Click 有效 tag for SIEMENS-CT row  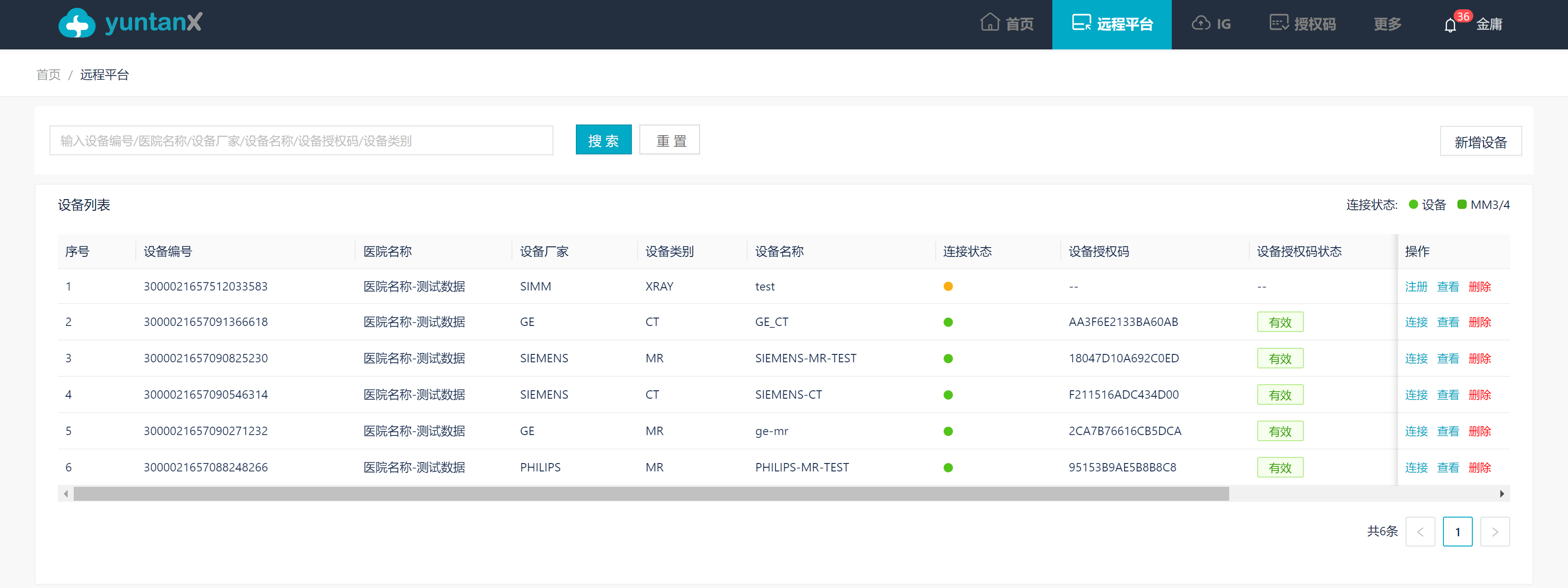pyautogui.click(x=1280, y=394)
